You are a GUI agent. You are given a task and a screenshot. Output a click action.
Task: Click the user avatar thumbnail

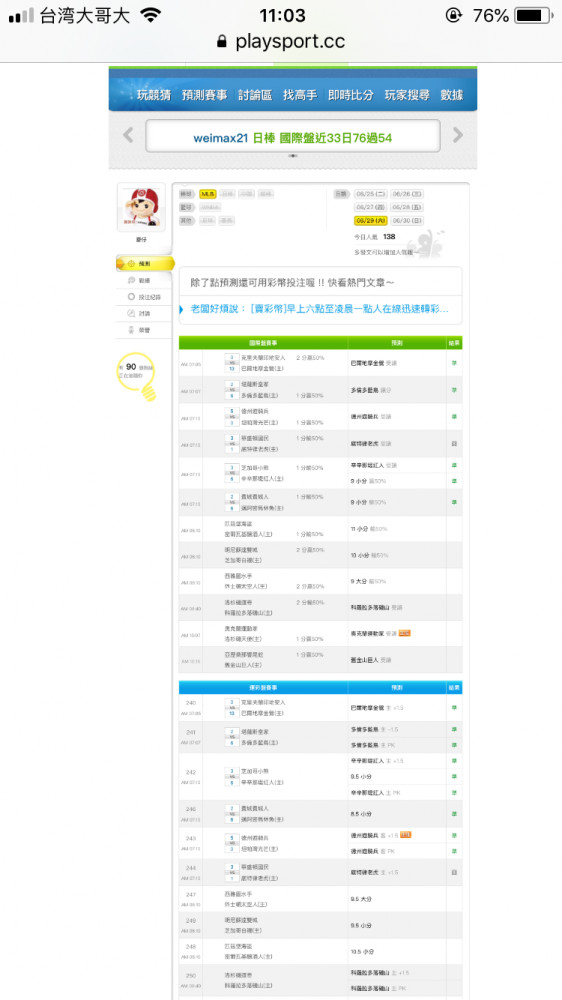[141, 209]
